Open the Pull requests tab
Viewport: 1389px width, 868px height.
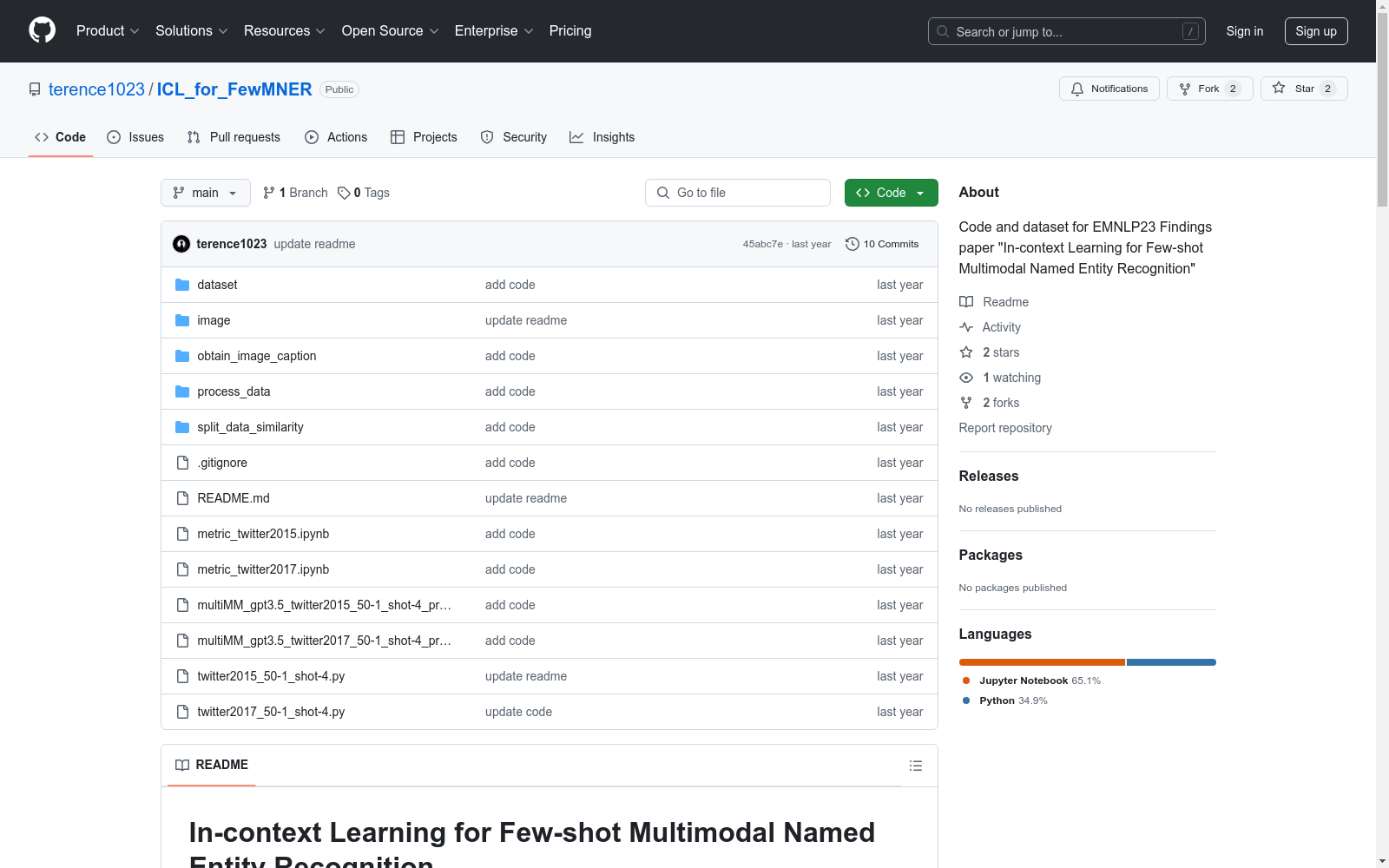click(234, 137)
